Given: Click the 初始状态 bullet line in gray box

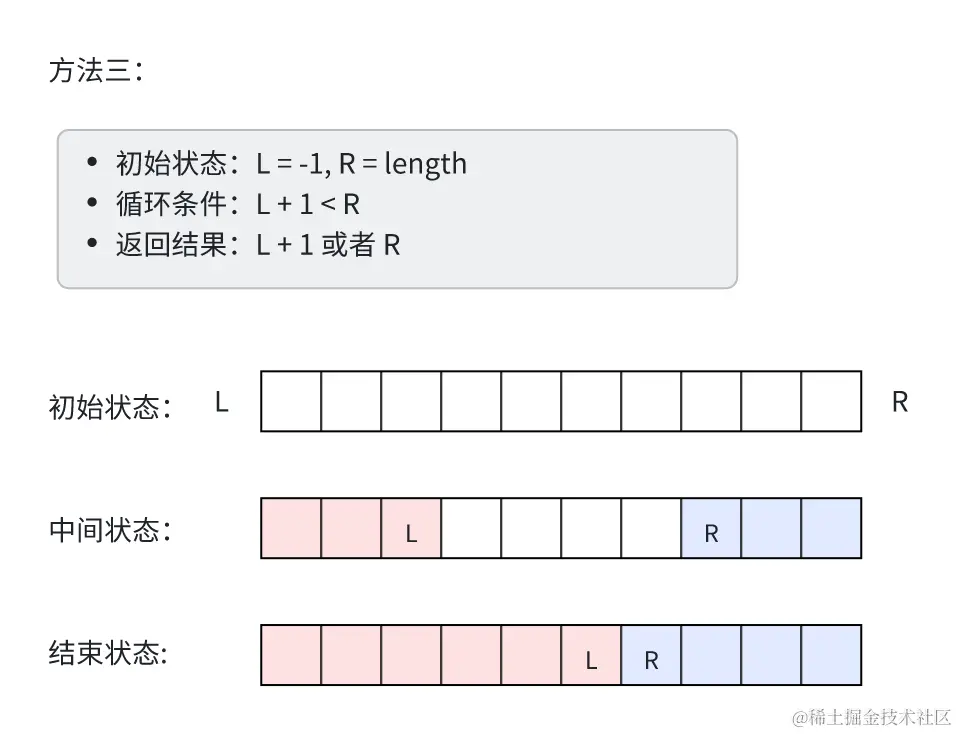Looking at the screenshot, I should pos(290,163).
